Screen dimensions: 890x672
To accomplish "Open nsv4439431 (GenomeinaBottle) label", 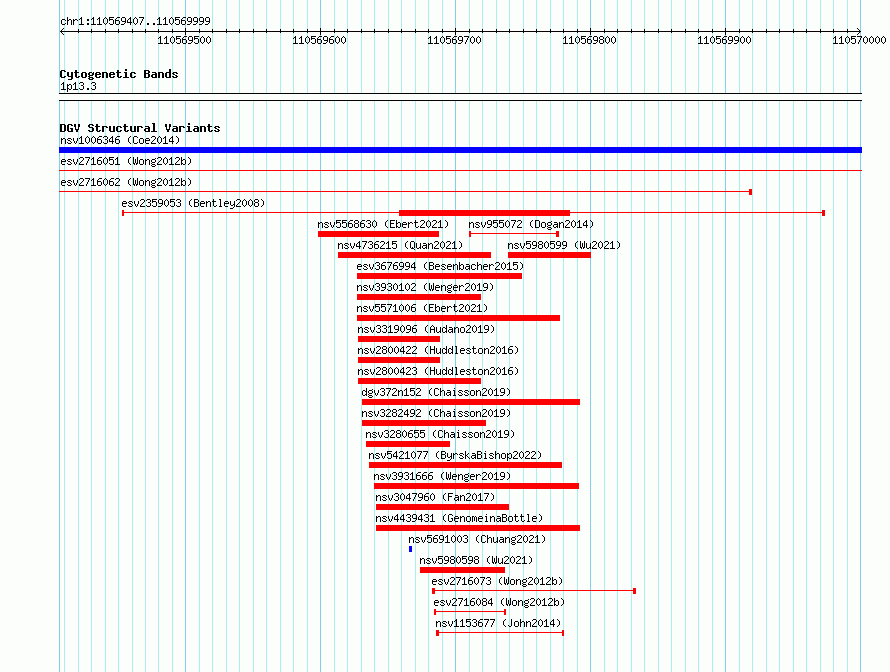I will (459, 518).
